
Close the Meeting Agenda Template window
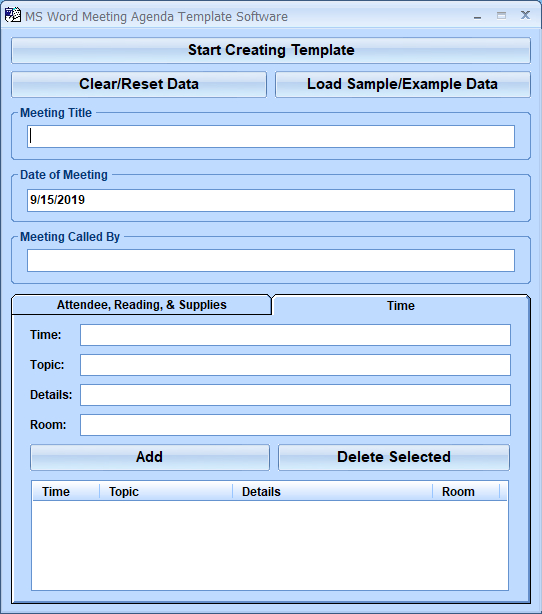point(525,16)
